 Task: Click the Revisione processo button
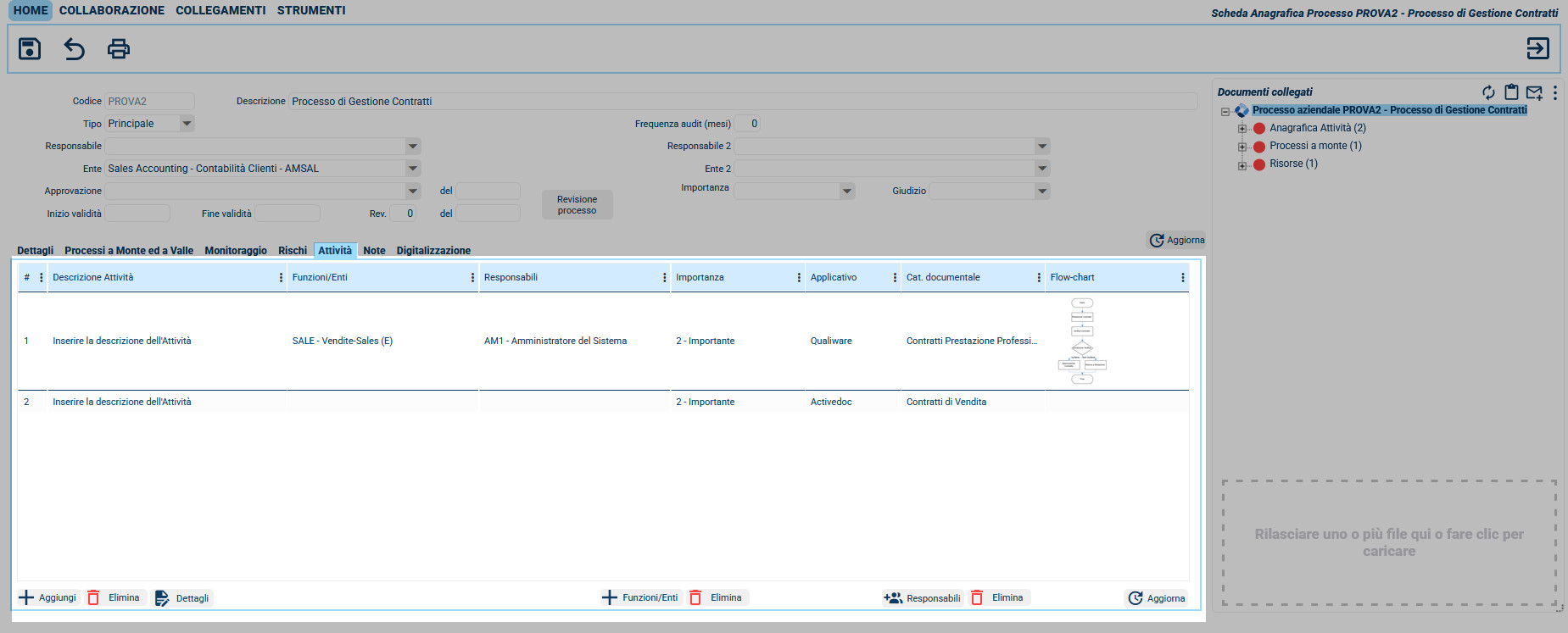pos(577,205)
